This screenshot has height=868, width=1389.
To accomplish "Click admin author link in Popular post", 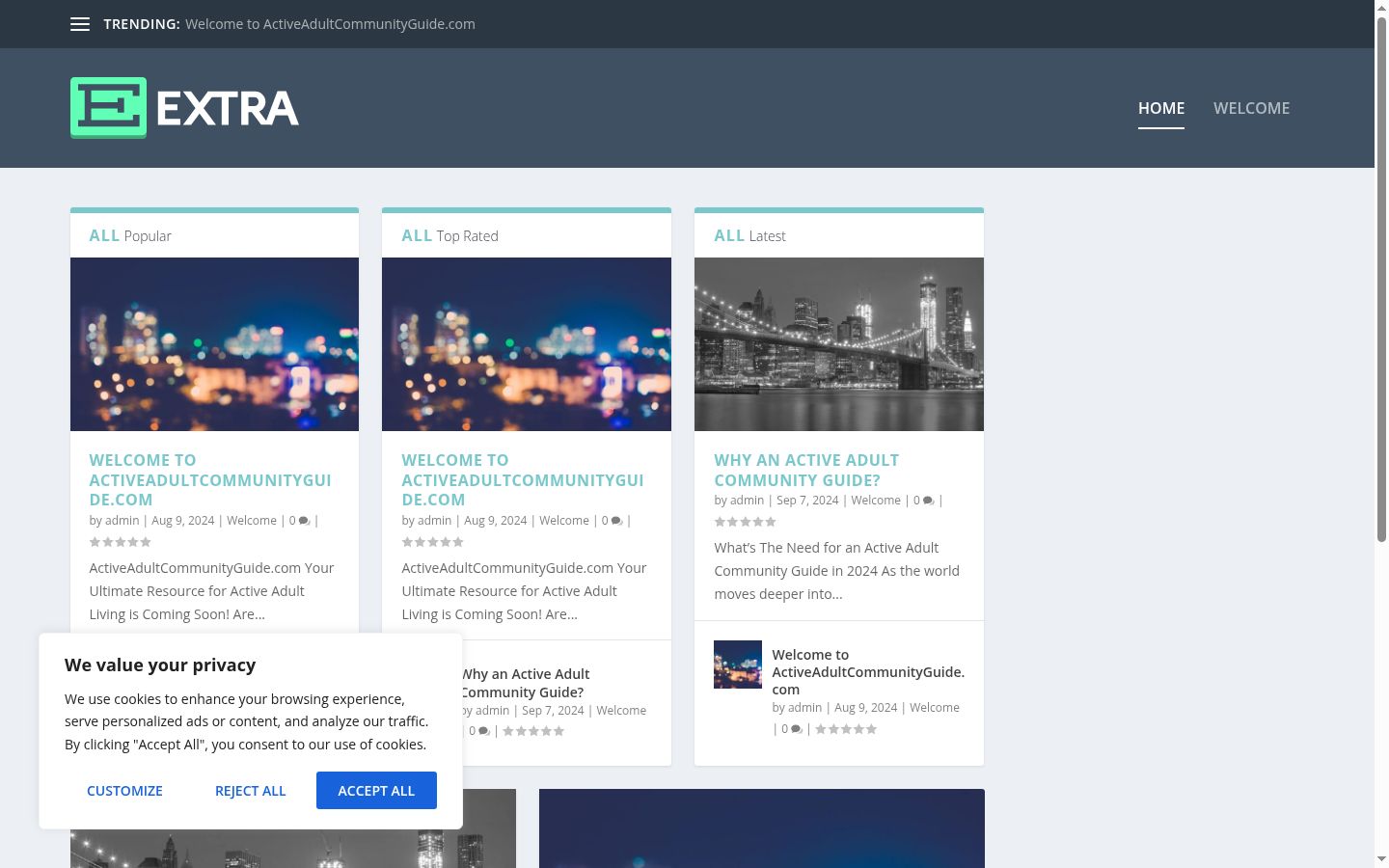I will [123, 521].
